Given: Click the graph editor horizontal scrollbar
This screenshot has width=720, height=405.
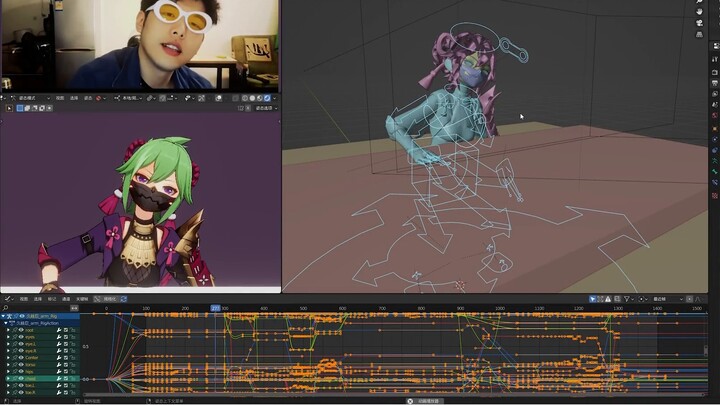Looking at the screenshot, I should tap(393, 394).
